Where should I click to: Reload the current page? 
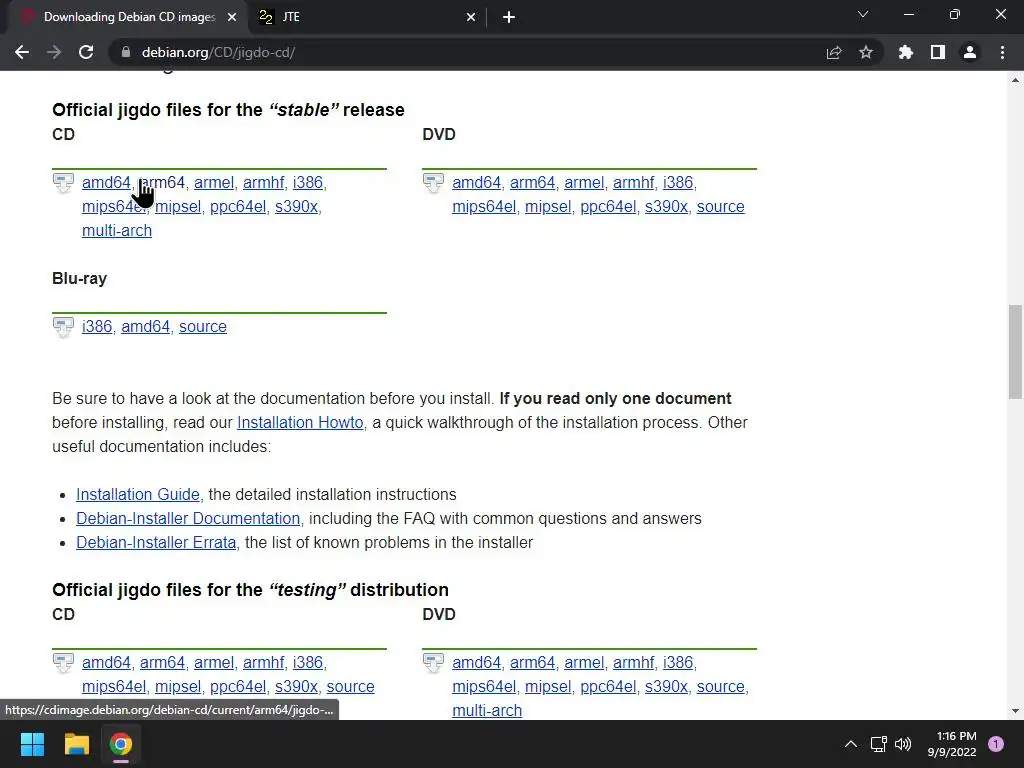86,52
